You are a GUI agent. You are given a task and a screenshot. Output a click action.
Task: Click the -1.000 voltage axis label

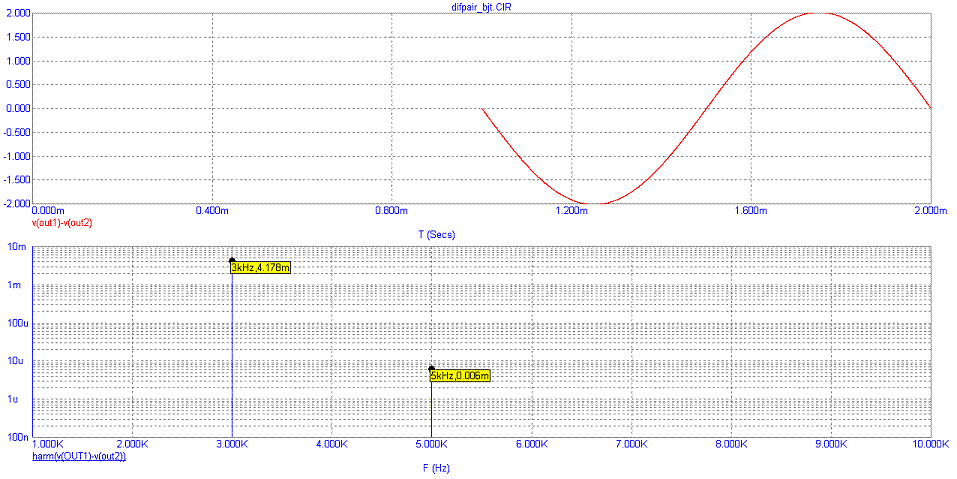pos(17,156)
